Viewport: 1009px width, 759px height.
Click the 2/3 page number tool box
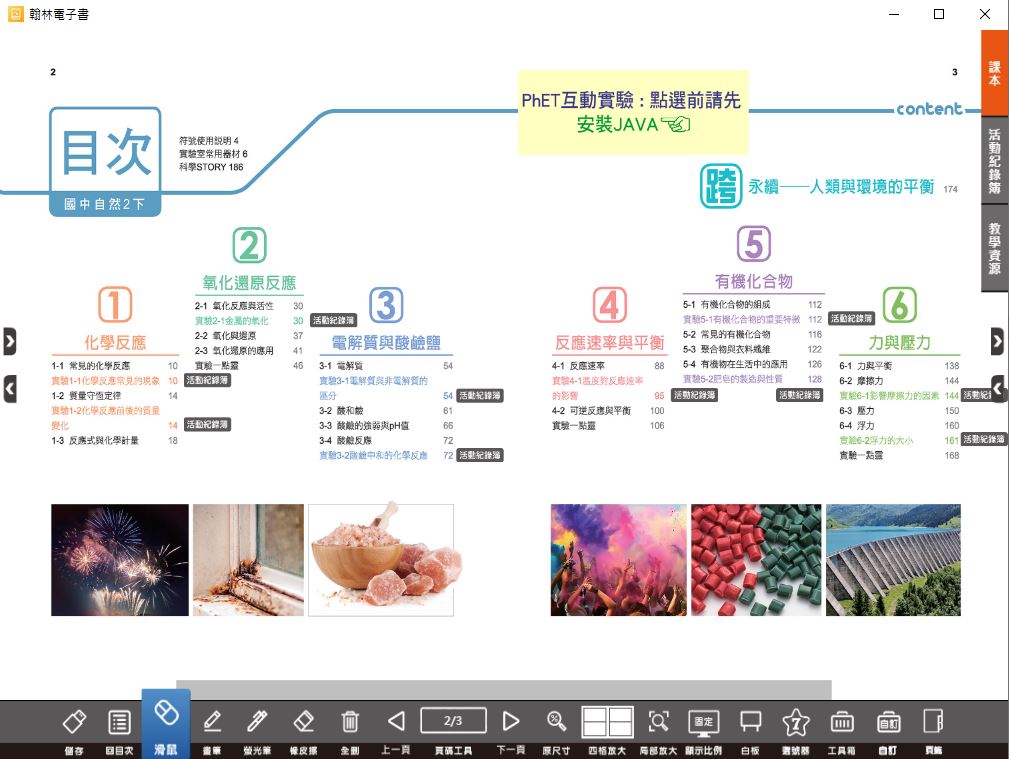pos(453,720)
